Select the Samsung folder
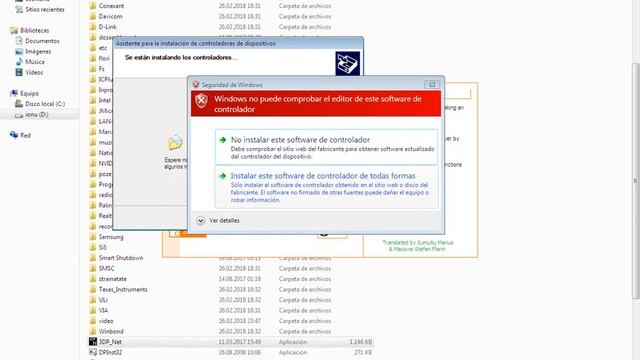Screen dimensions: 640x360 [111, 237]
